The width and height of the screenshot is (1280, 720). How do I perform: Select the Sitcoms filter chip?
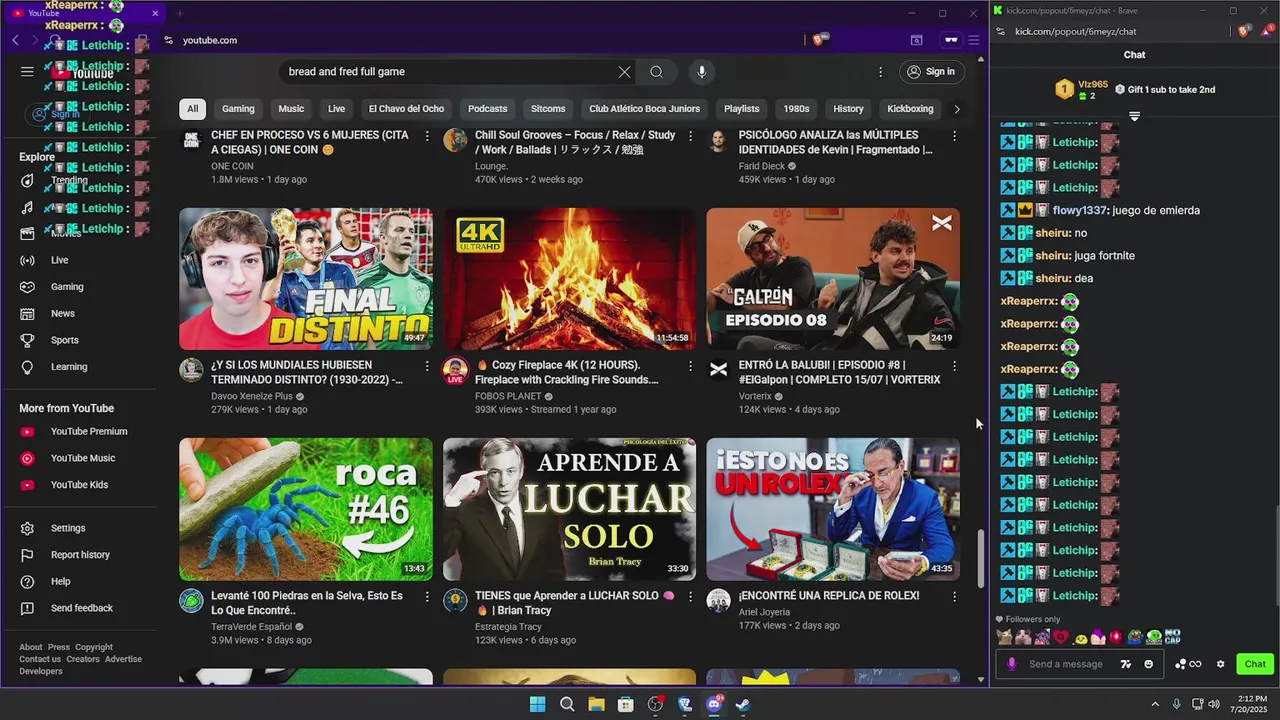(548, 108)
